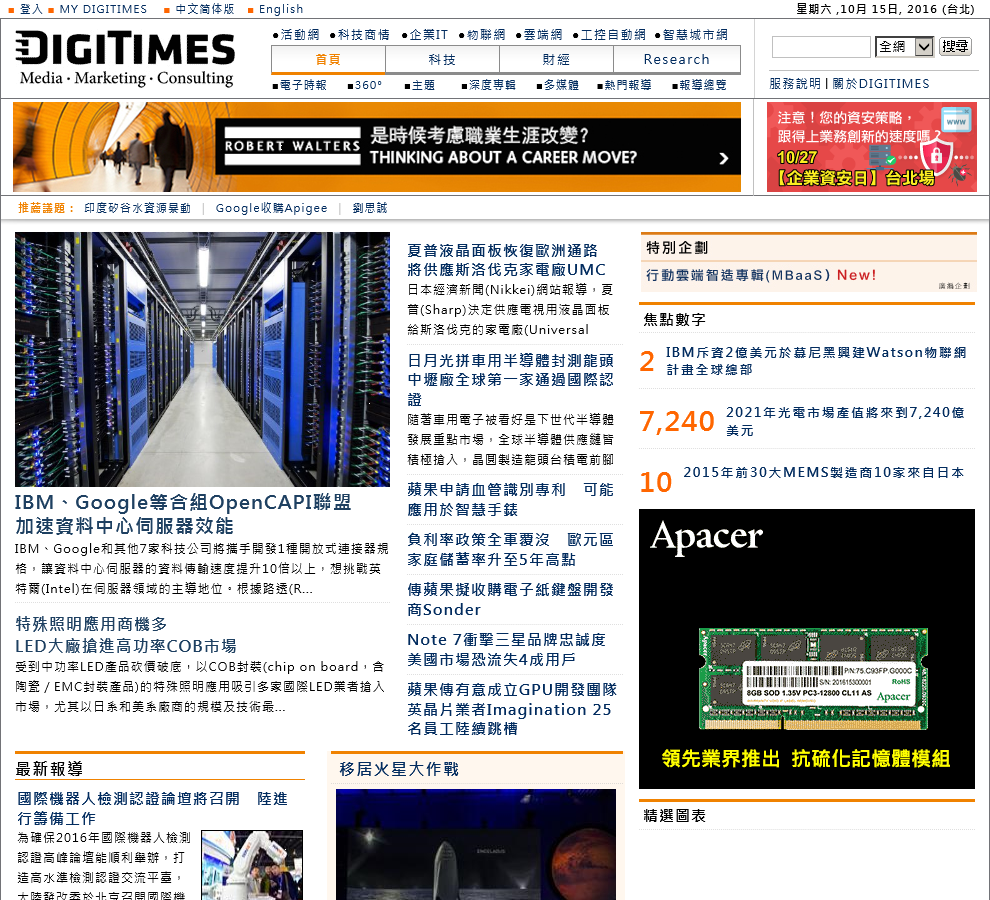990x900 pixels.
Task: Open 工控自動網 in the top navigation
Action: 613,35
